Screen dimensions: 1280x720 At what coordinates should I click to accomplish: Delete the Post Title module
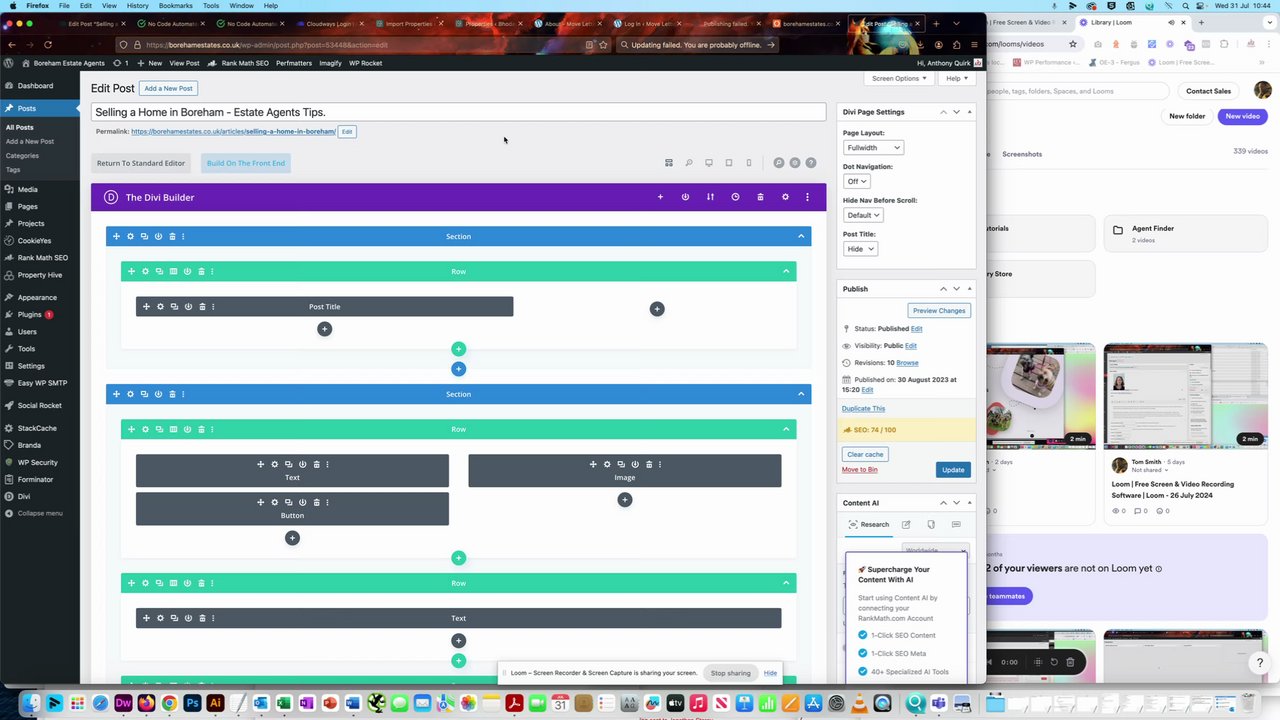(x=202, y=306)
